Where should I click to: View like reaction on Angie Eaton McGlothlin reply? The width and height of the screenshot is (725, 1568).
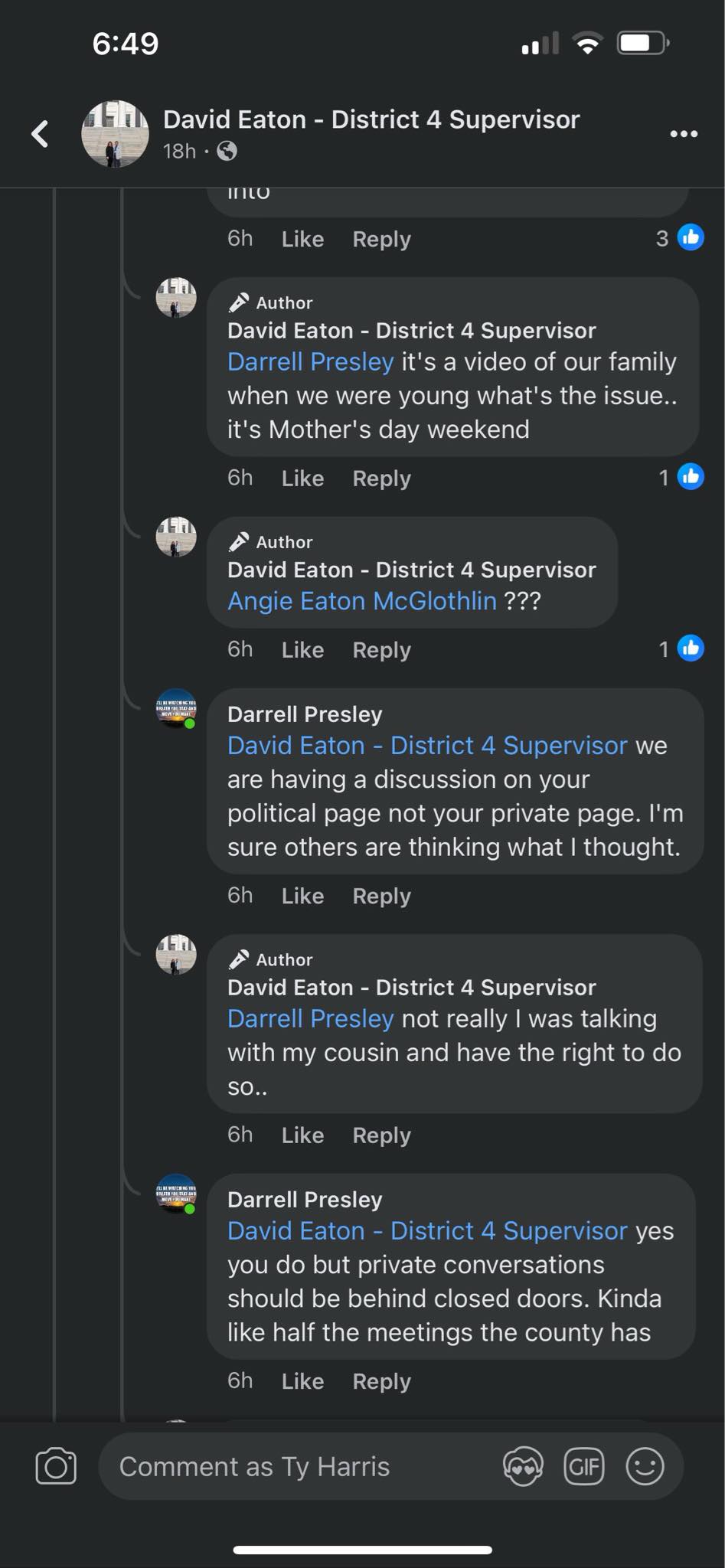tap(681, 648)
